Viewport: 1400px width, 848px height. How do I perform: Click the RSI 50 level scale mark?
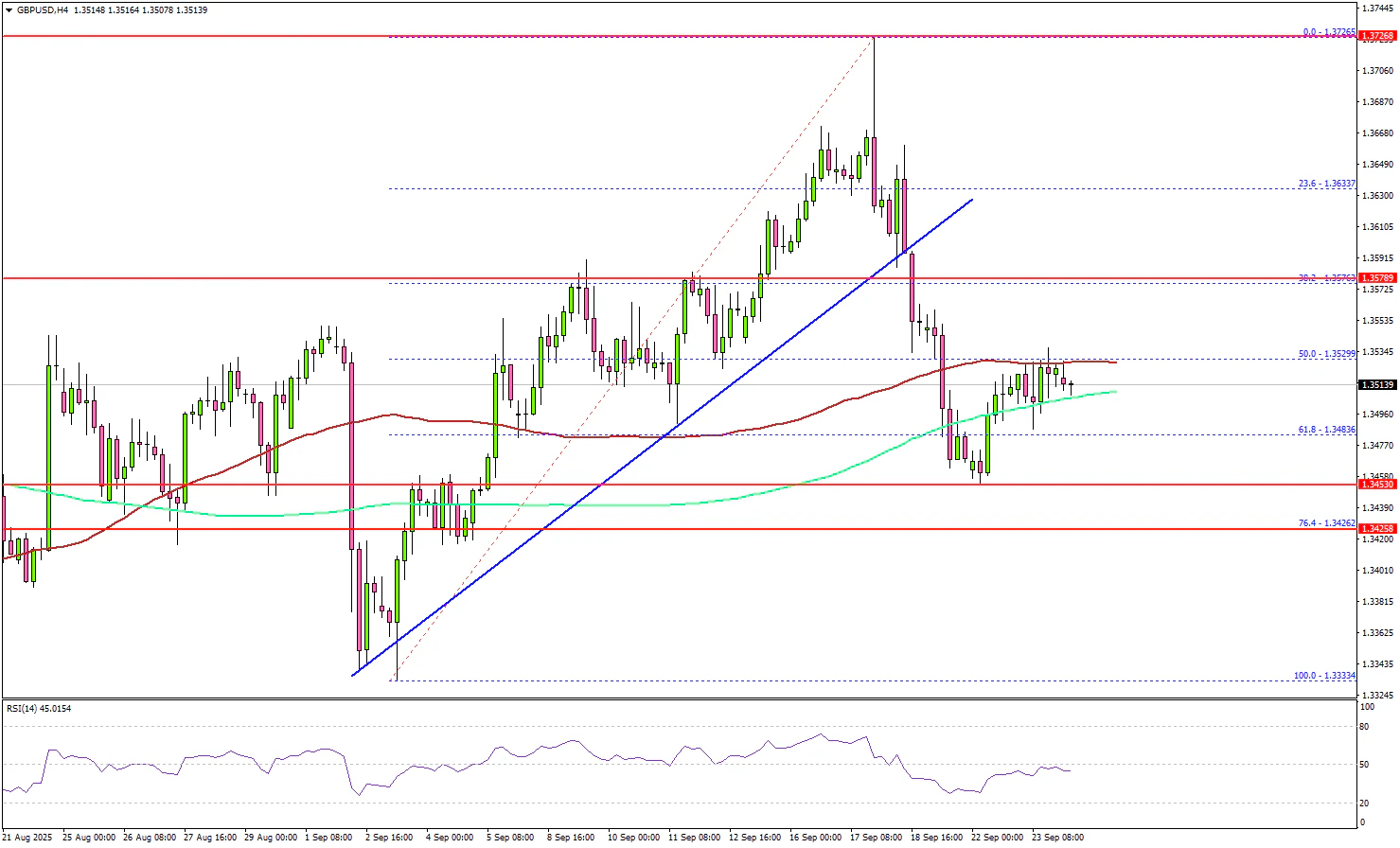[1365, 764]
